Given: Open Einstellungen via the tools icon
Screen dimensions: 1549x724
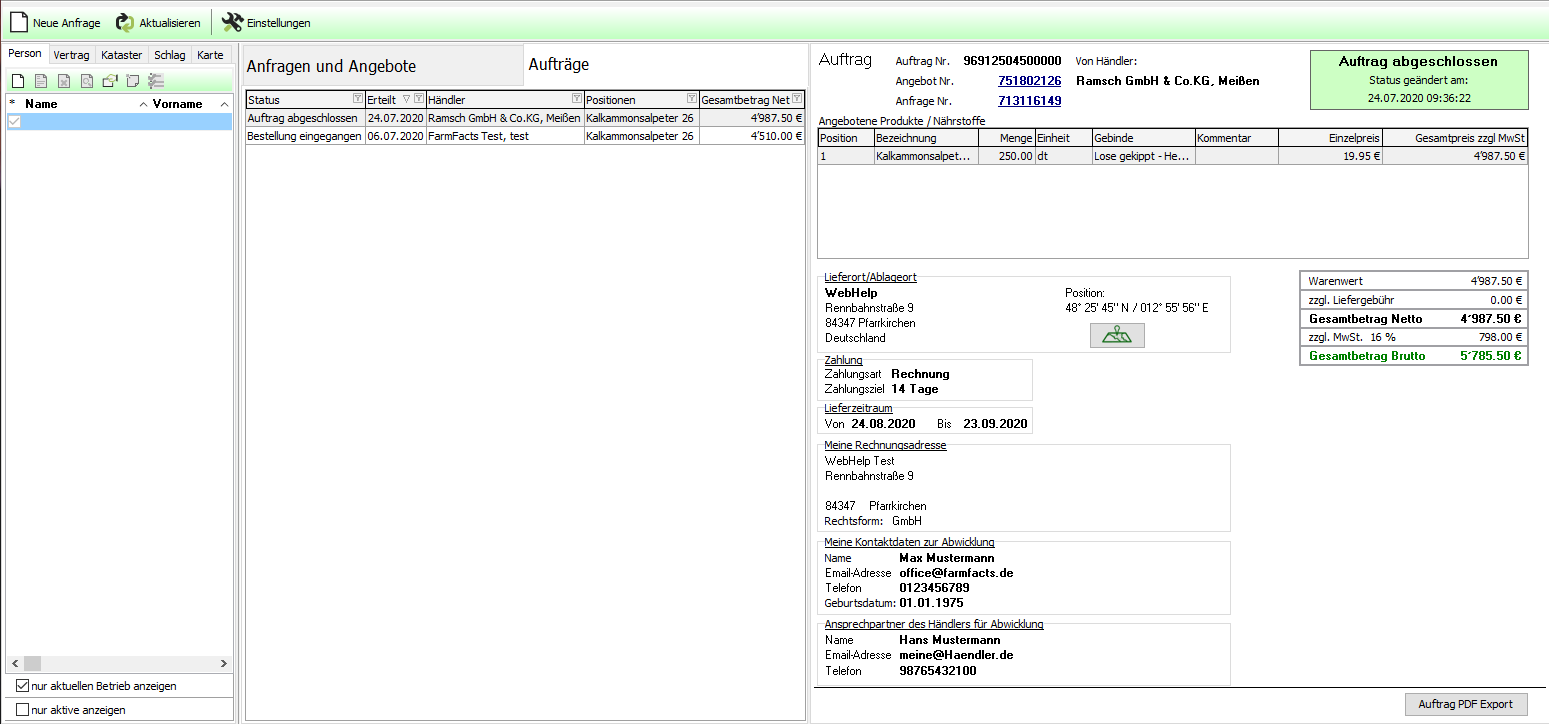Looking at the screenshot, I should (x=232, y=22).
